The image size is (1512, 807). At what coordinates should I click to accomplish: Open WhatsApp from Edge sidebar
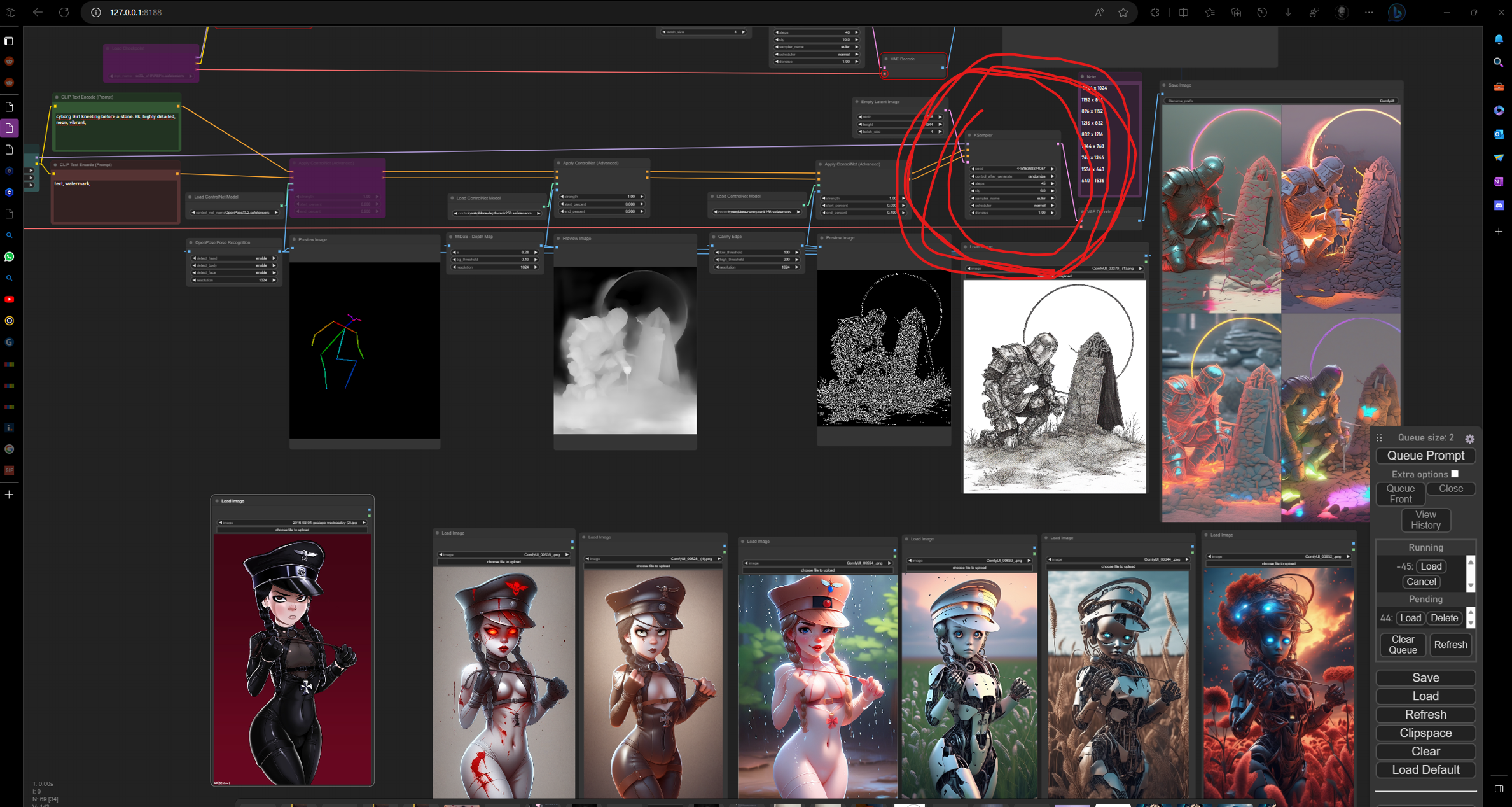[9, 256]
